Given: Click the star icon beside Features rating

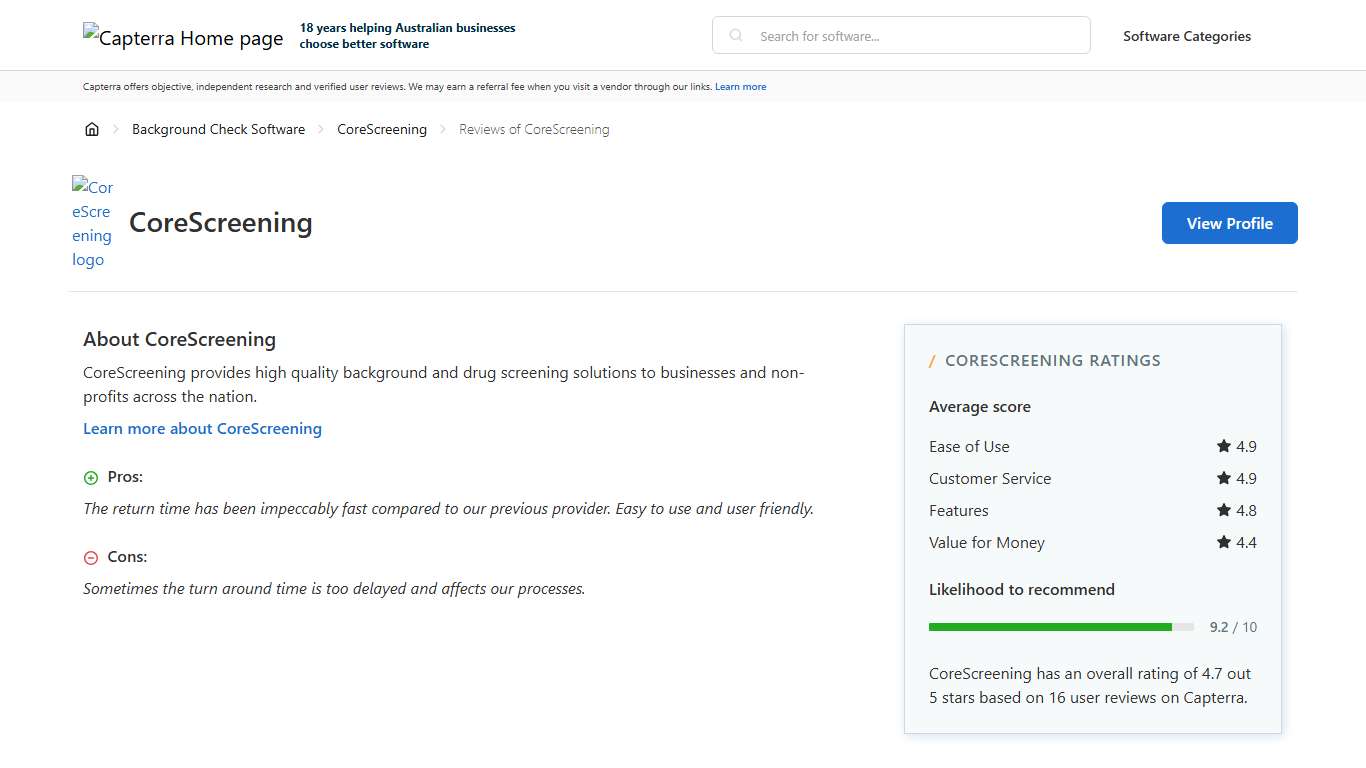Looking at the screenshot, I should click(x=1223, y=510).
